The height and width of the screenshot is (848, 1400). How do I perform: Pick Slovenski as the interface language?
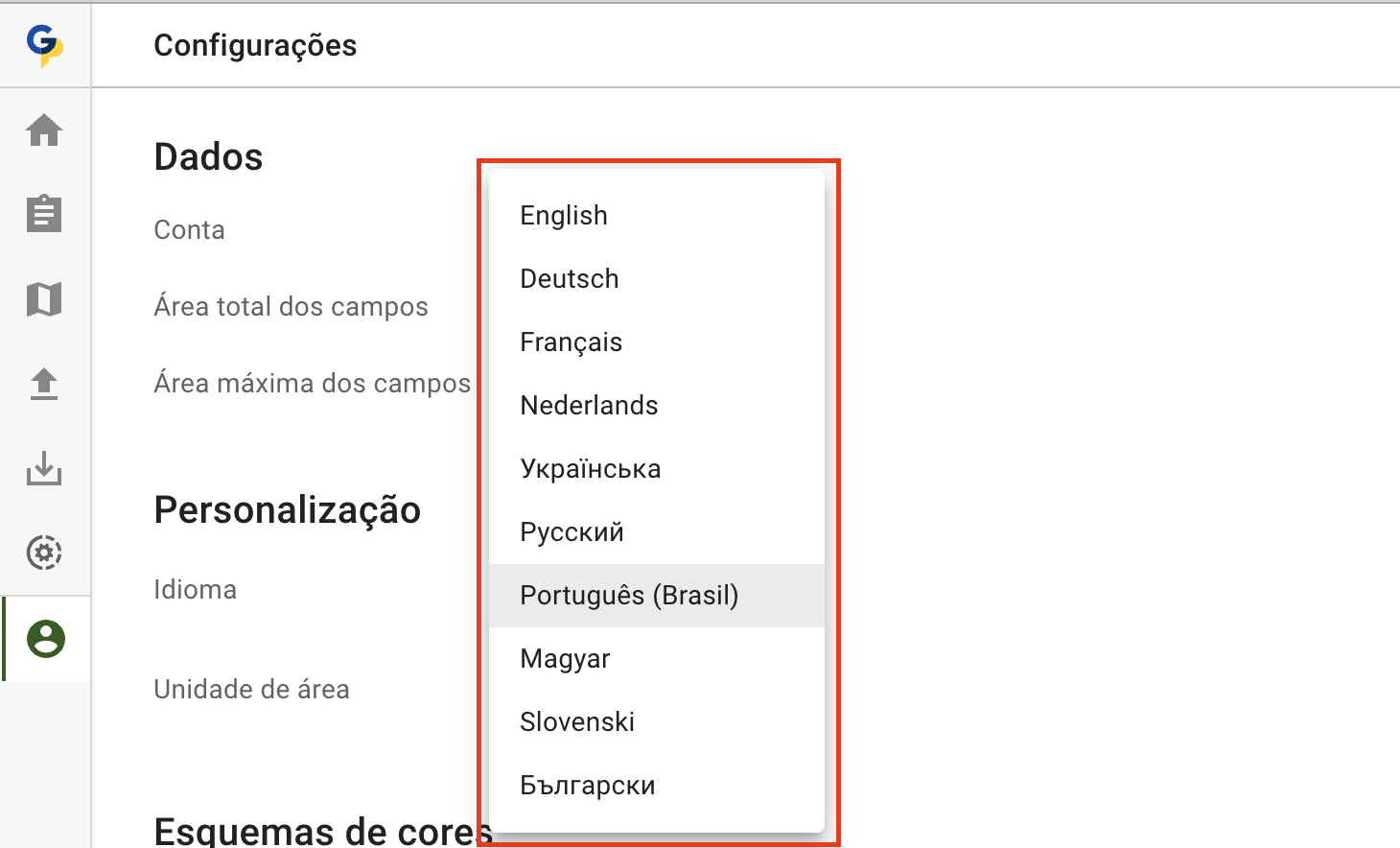click(577, 722)
